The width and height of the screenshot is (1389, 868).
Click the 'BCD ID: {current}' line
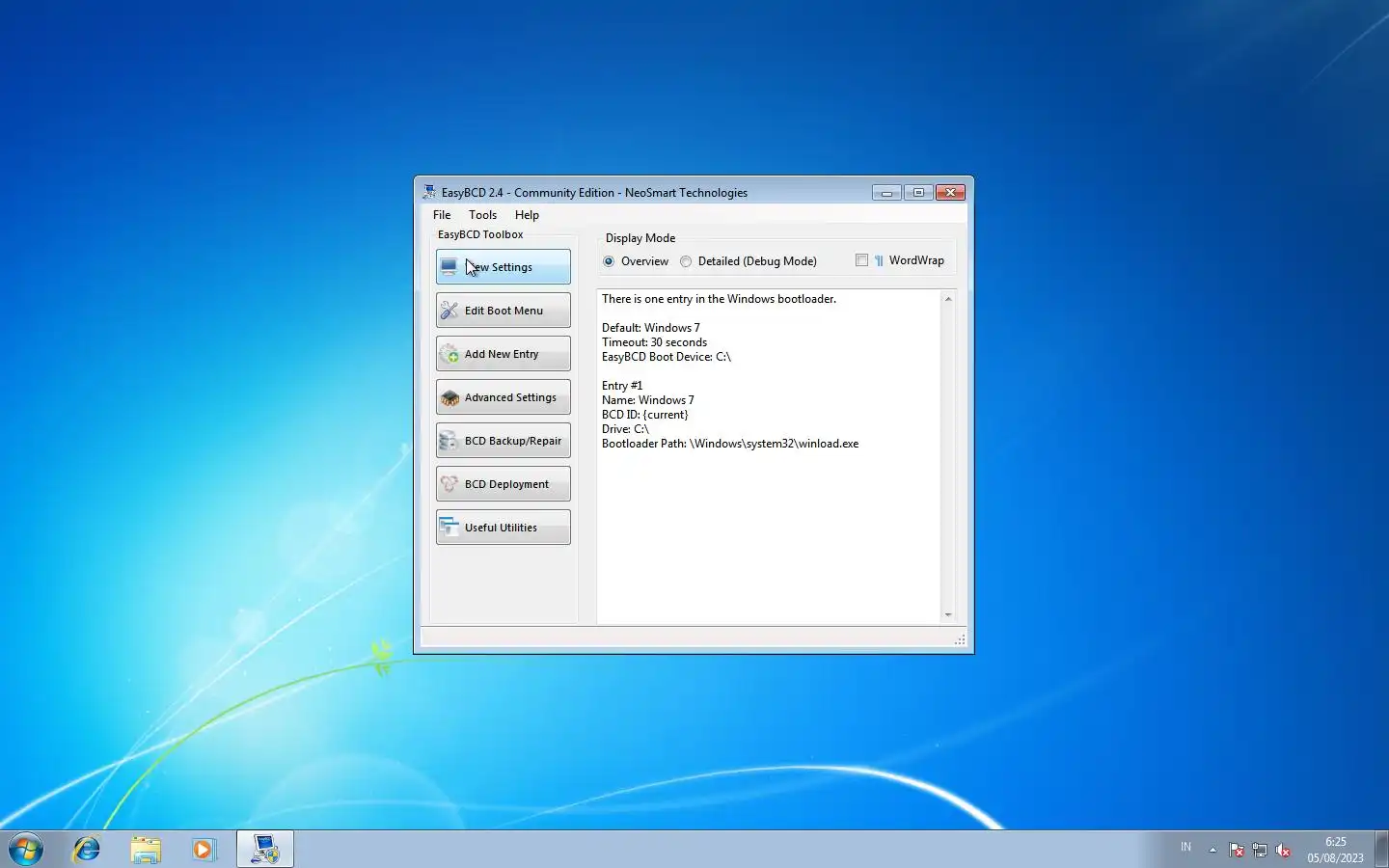point(645,415)
